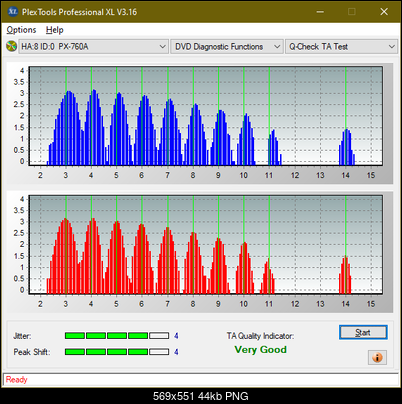Click the Peak Shift level bar indicator
The height and width of the screenshot is (404, 402).
pyautogui.click(x=117, y=352)
